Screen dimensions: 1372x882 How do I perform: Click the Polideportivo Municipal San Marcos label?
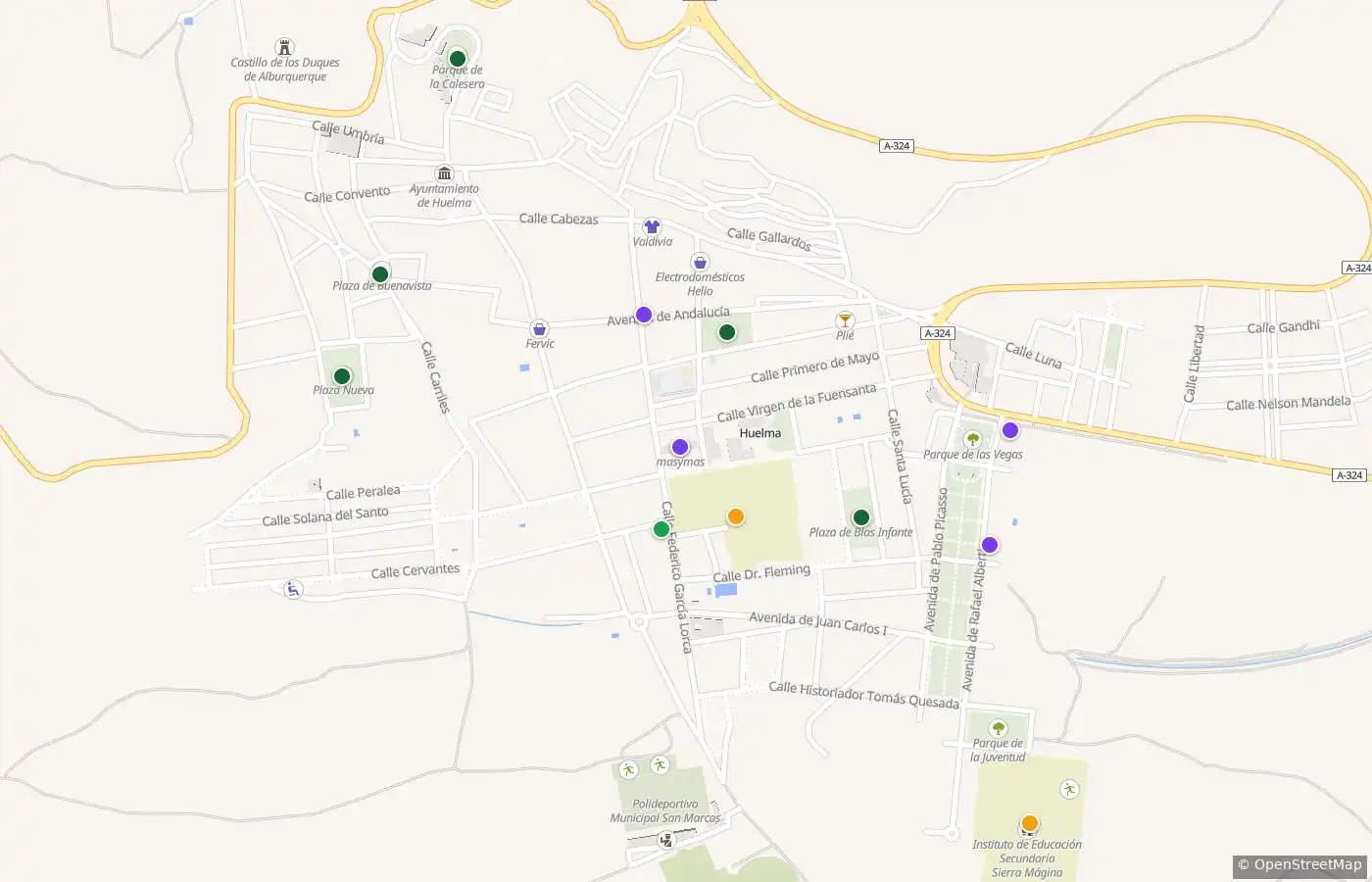[x=665, y=811]
